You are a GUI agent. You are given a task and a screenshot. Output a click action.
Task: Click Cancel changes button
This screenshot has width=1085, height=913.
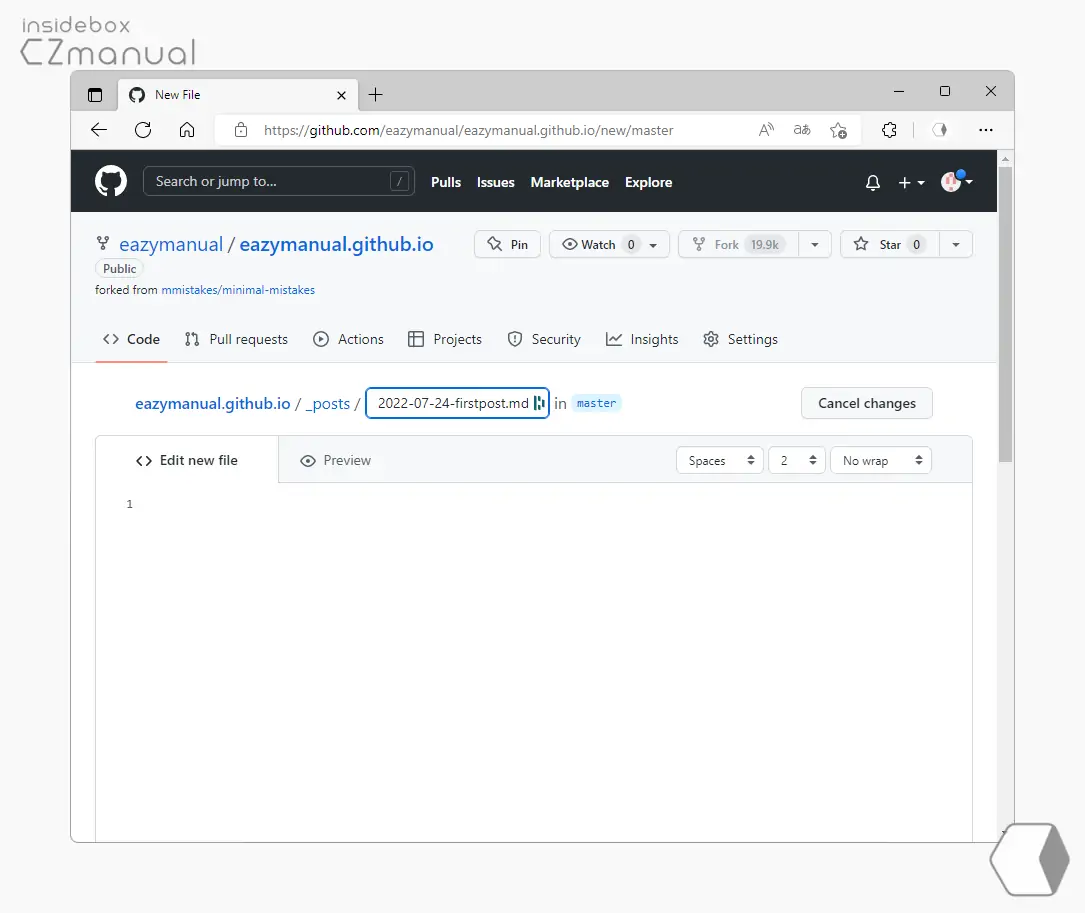pos(866,404)
